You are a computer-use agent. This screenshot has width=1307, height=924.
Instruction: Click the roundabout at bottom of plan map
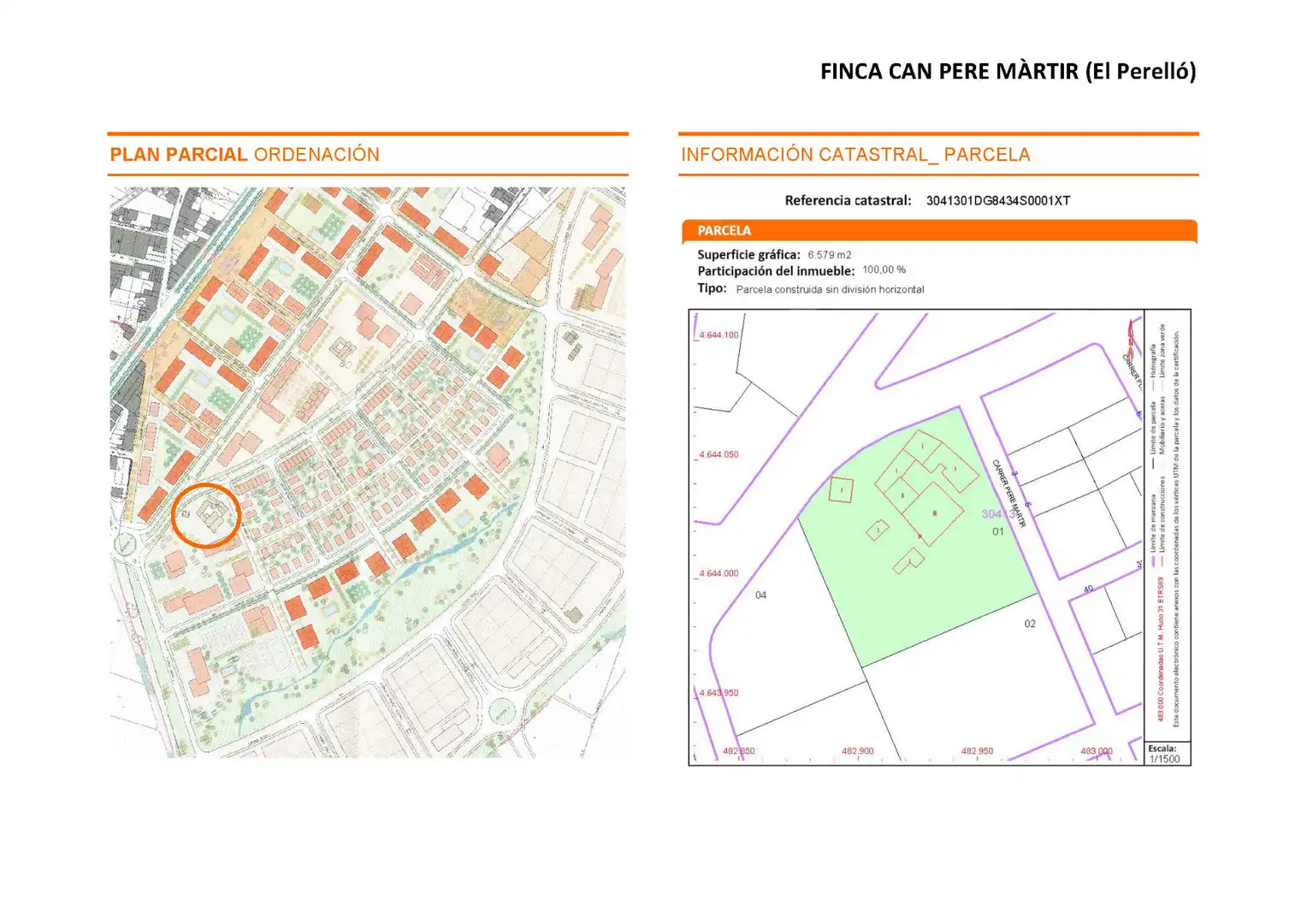click(x=500, y=711)
